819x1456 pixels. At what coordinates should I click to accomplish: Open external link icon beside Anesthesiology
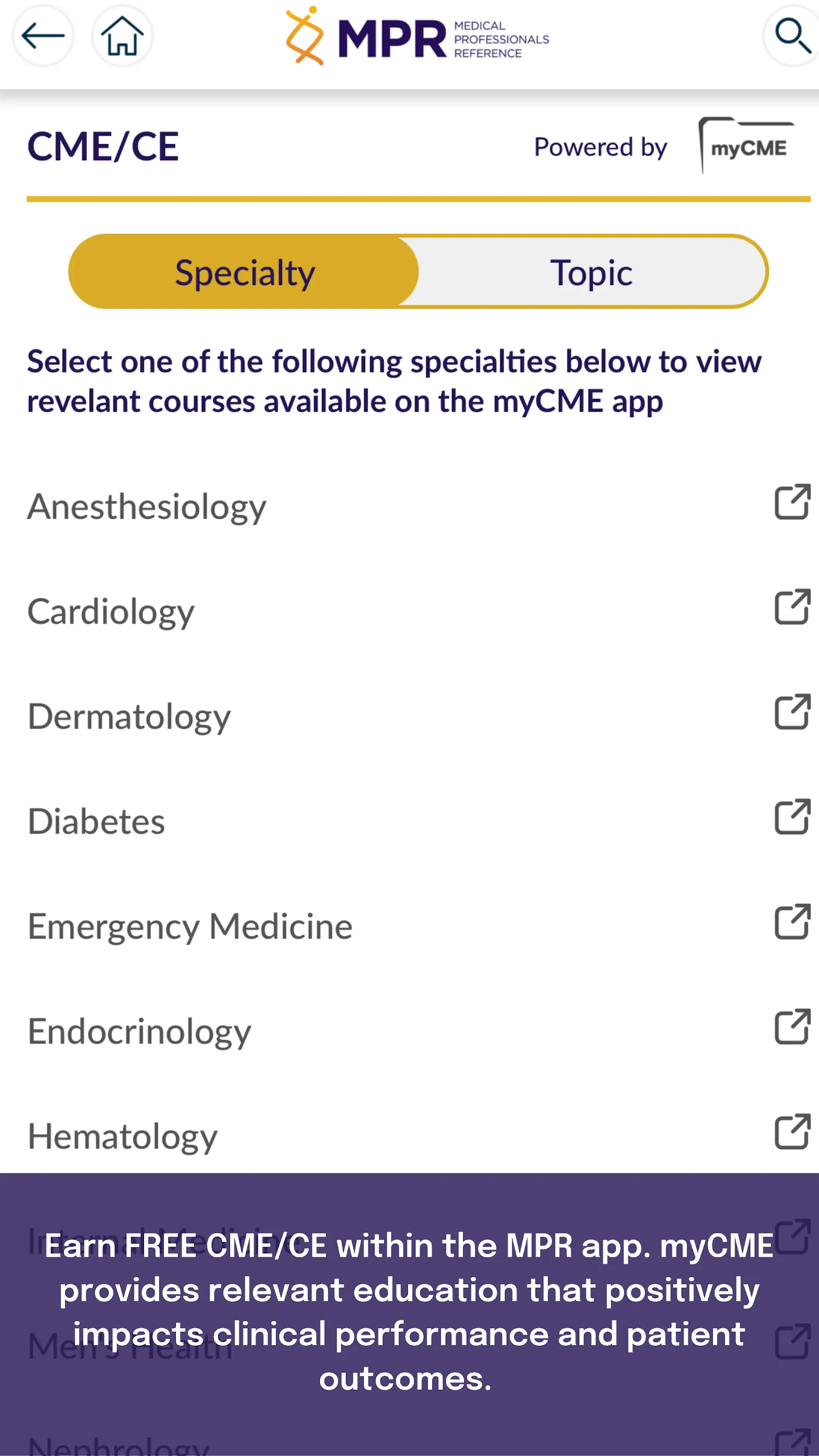click(792, 502)
